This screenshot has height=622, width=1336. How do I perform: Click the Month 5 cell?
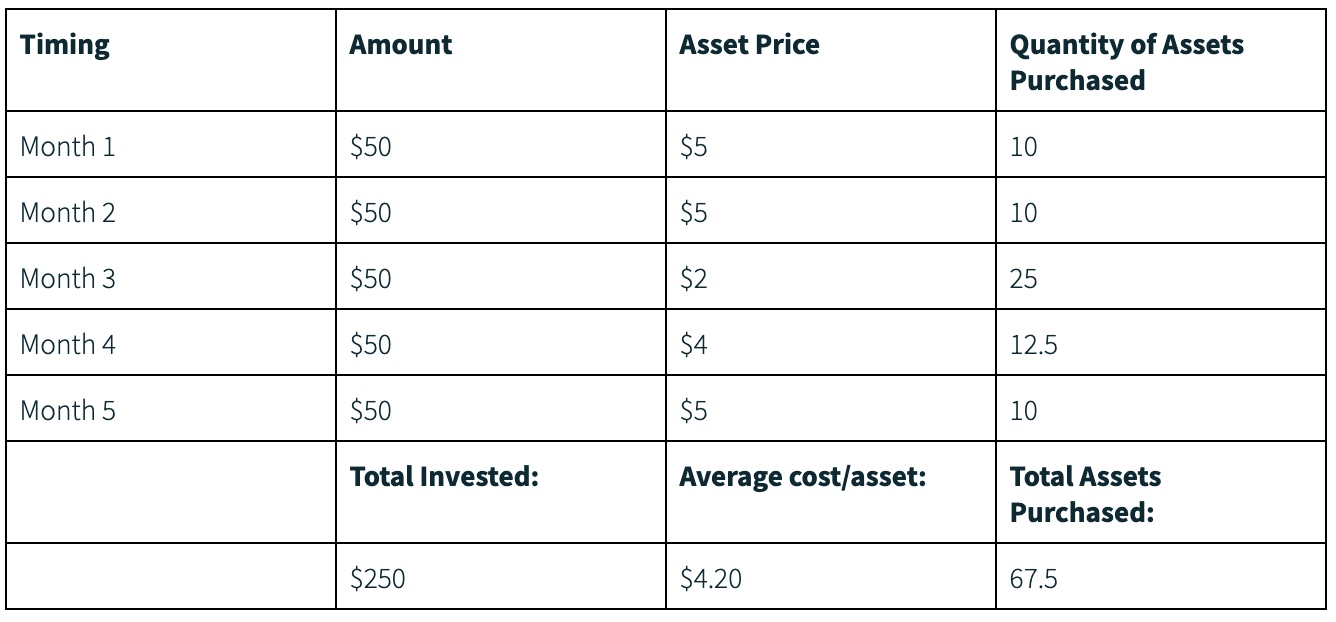click(68, 411)
